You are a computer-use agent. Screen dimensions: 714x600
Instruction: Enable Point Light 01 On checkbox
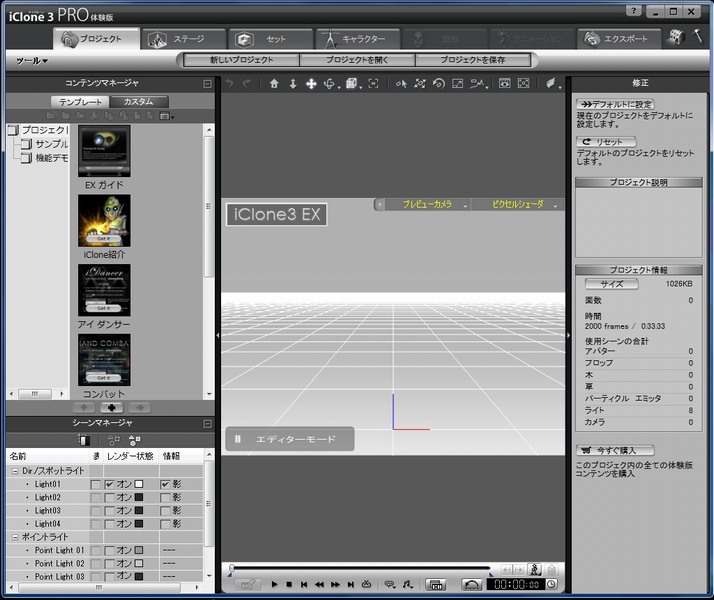(110, 550)
